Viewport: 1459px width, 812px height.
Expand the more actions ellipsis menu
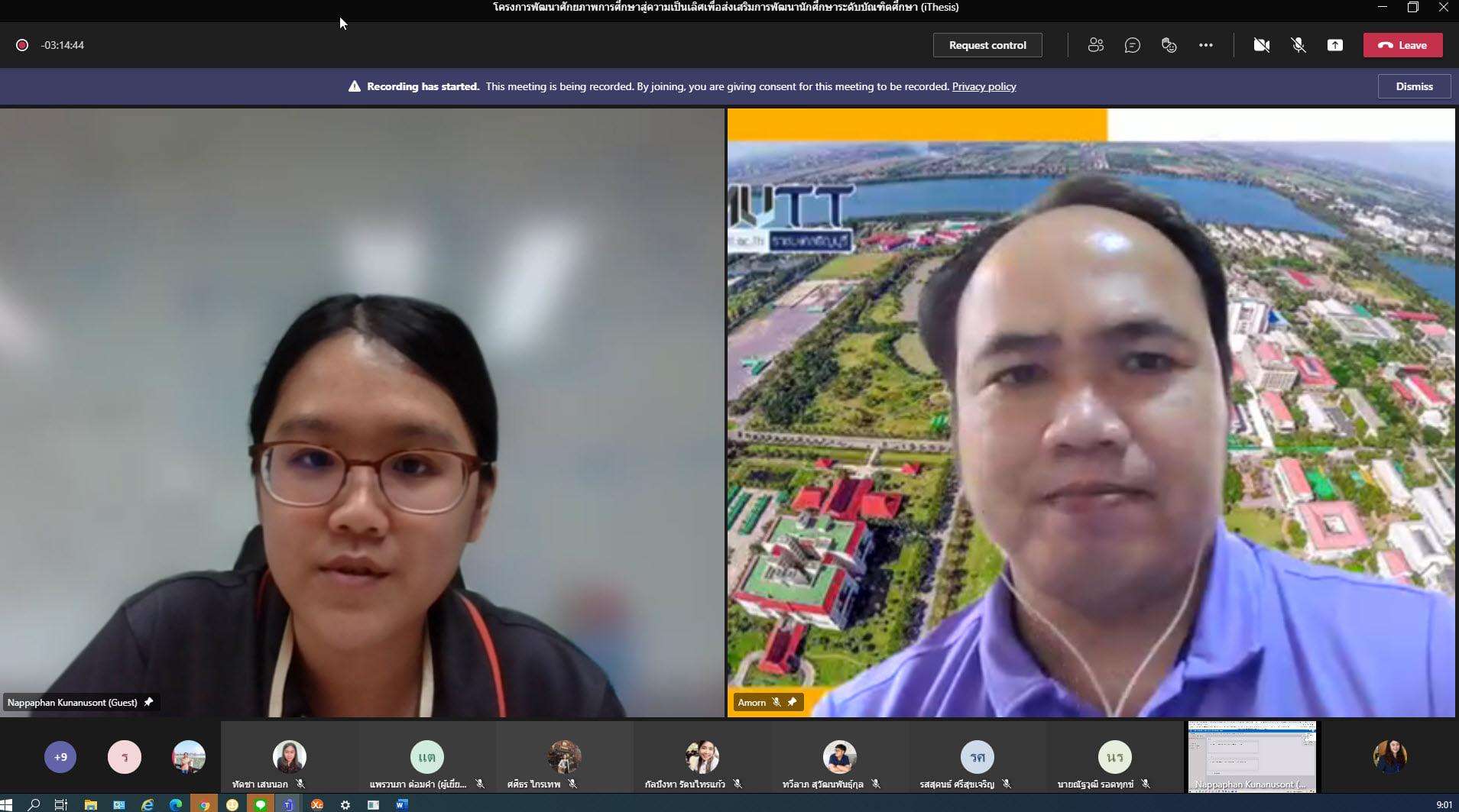tap(1205, 45)
